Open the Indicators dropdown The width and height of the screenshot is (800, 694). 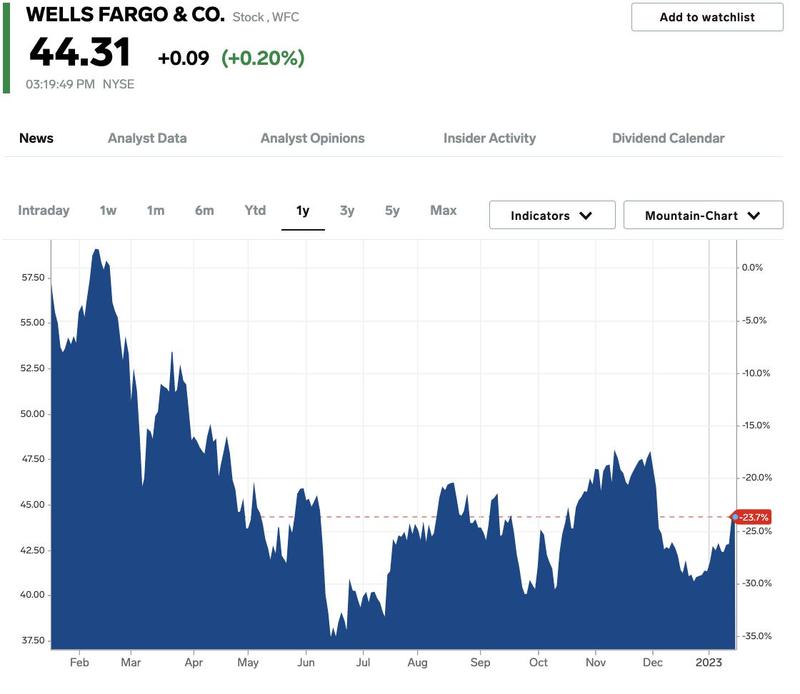click(x=552, y=215)
